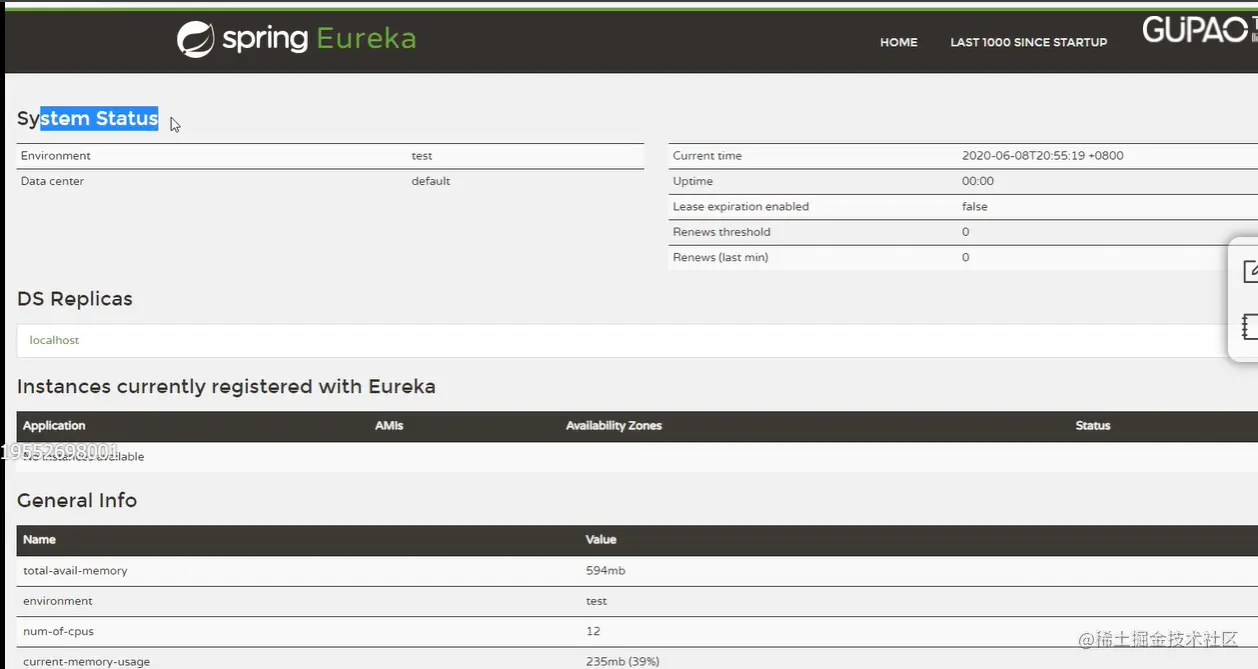This screenshot has height=669, width=1258.
Task: Select the Environment row label
Action: (56, 156)
